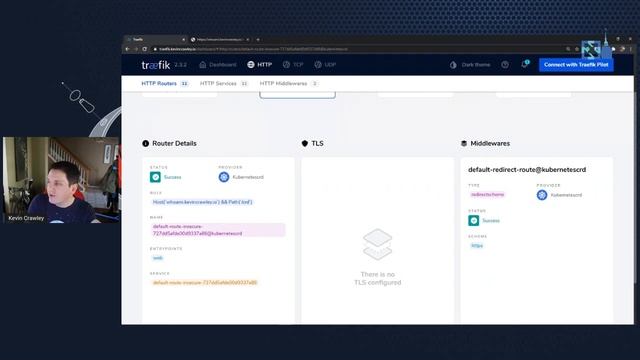Click the browser back arrow
This screenshot has width=640, height=360.
click(x=127, y=49)
